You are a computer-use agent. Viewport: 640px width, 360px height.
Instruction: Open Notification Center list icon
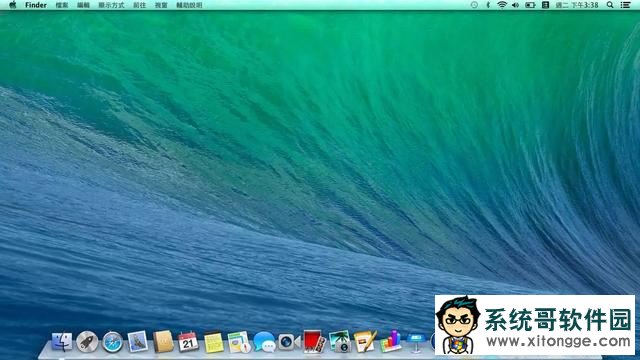625,5
